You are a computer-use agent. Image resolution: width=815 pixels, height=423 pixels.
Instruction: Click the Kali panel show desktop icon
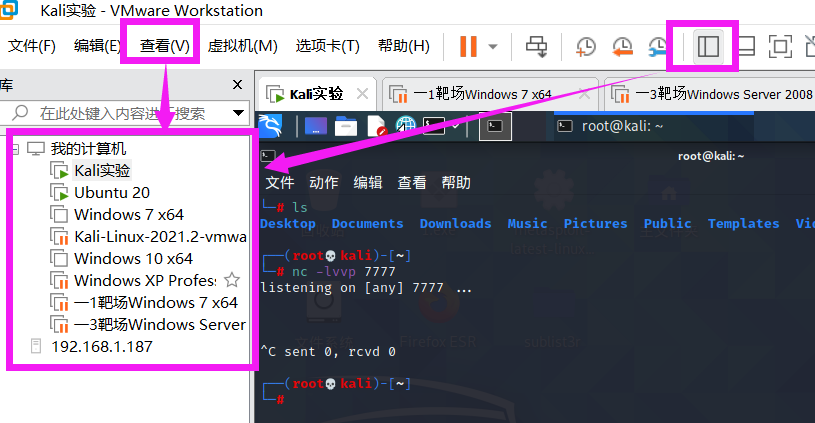coord(316,126)
